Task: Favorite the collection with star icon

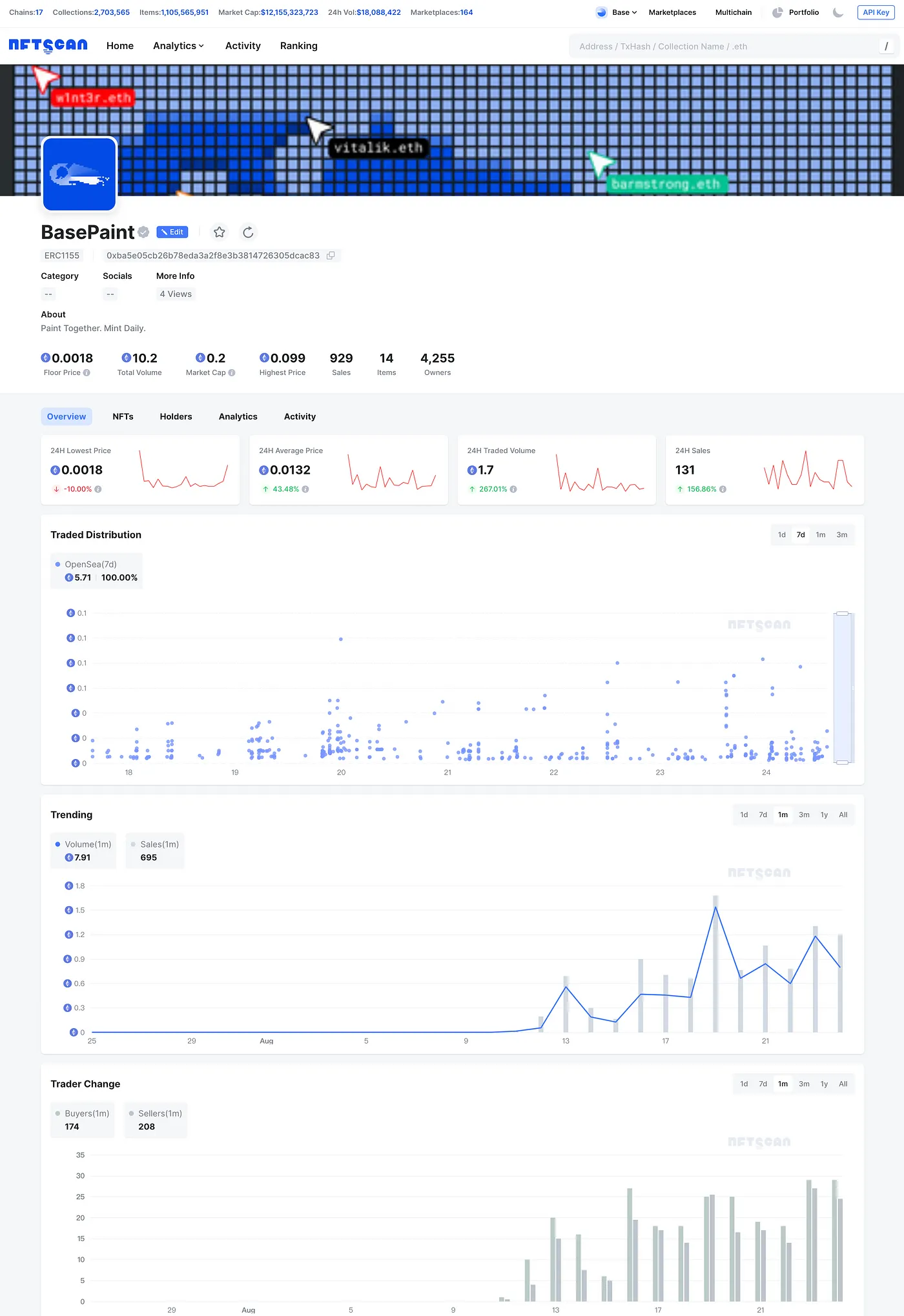Action: [x=220, y=232]
